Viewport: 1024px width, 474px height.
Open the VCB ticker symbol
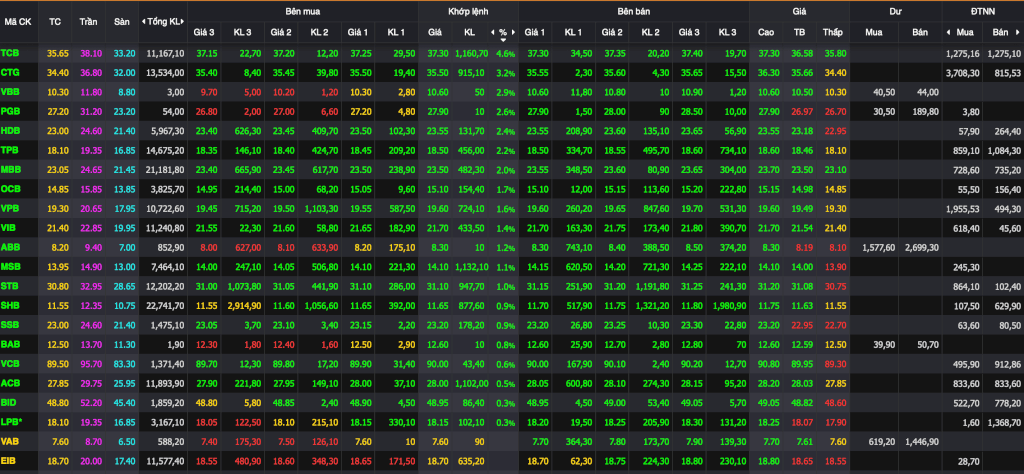(x=10, y=362)
